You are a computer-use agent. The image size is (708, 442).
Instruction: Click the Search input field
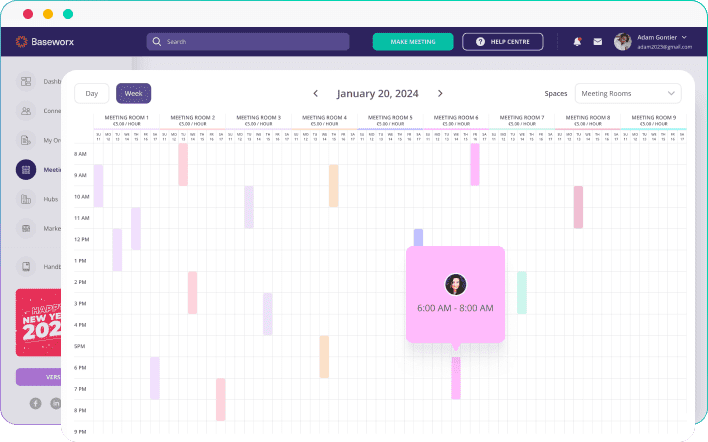(x=248, y=42)
